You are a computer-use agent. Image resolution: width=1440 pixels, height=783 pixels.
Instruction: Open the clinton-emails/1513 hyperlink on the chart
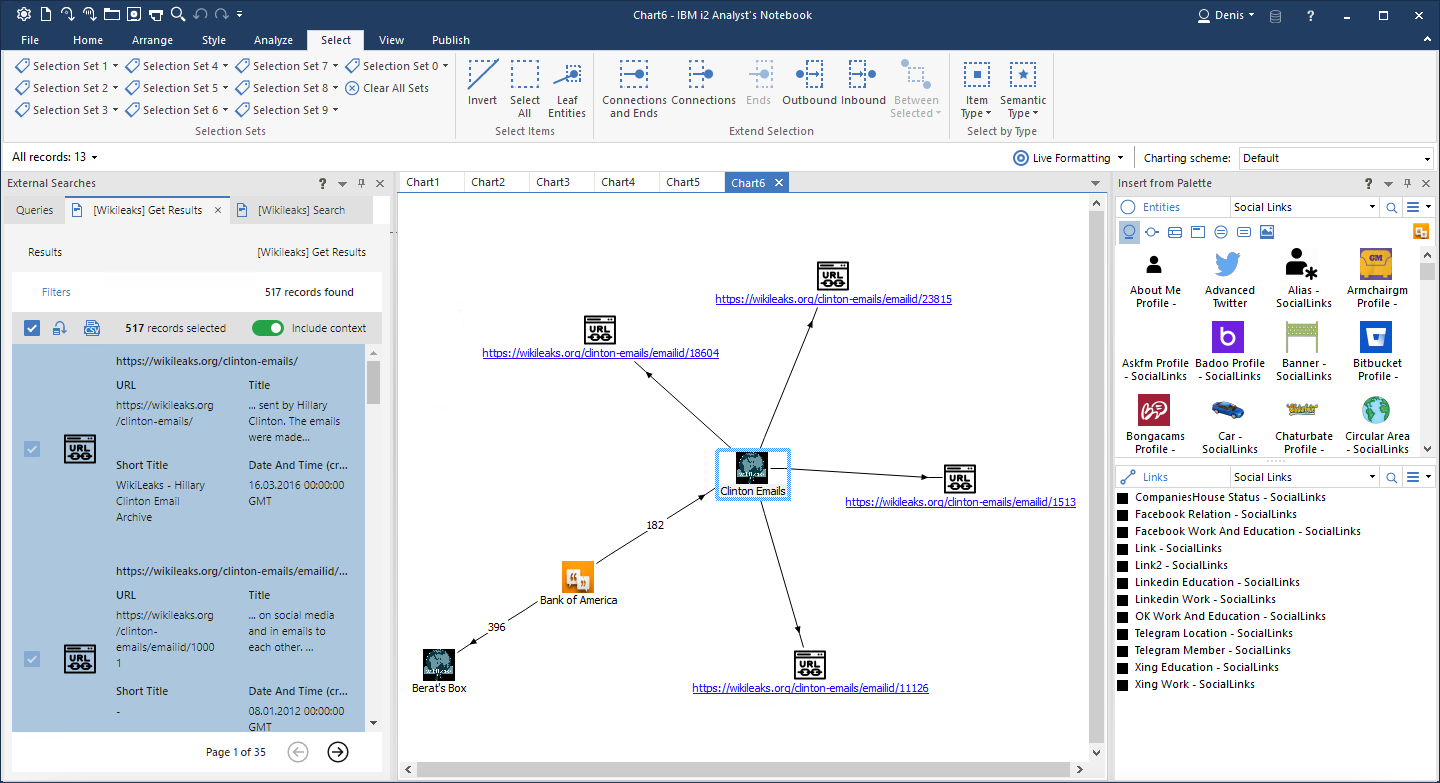pos(960,501)
